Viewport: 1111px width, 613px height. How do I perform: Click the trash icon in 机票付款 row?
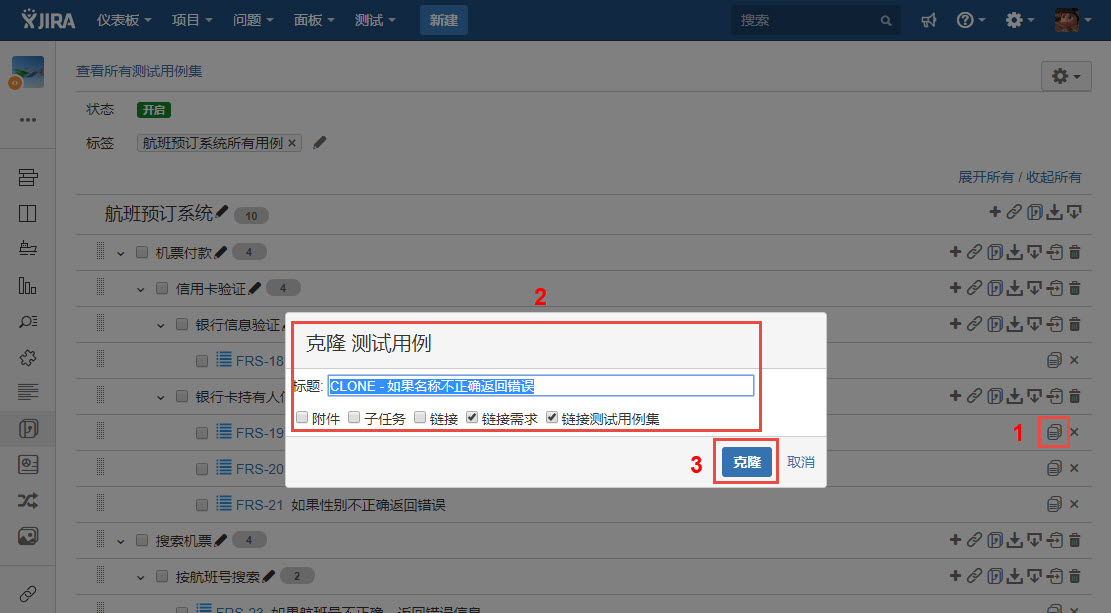(1075, 252)
